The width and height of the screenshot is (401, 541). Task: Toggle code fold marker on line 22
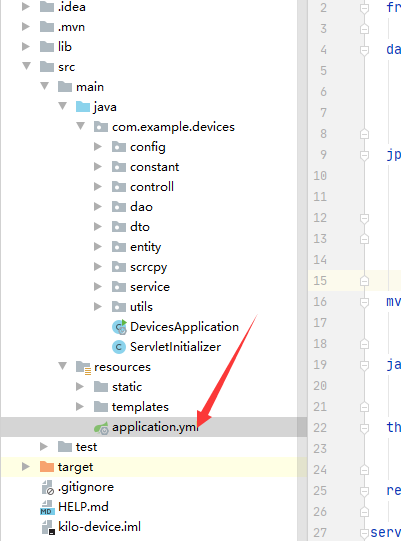click(x=364, y=428)
